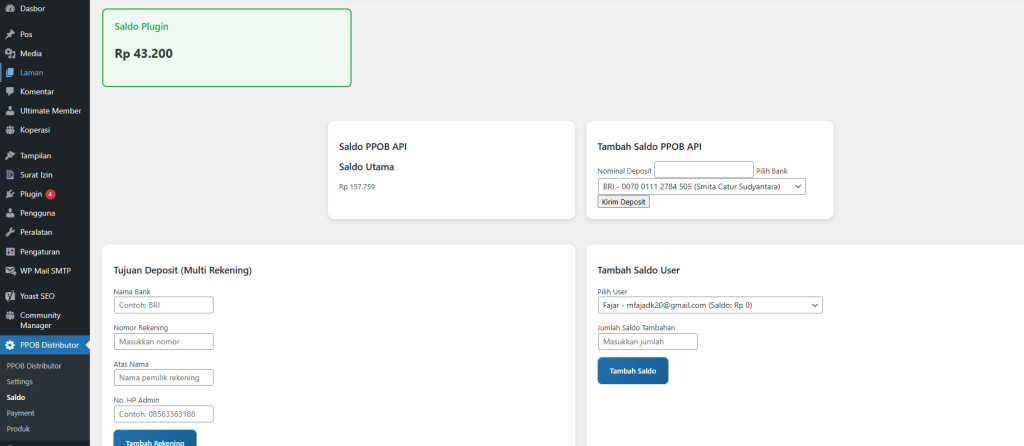Click the Plugin plug icon
The width and height of the screenshot is (1024, 446).
click(9, 194)
